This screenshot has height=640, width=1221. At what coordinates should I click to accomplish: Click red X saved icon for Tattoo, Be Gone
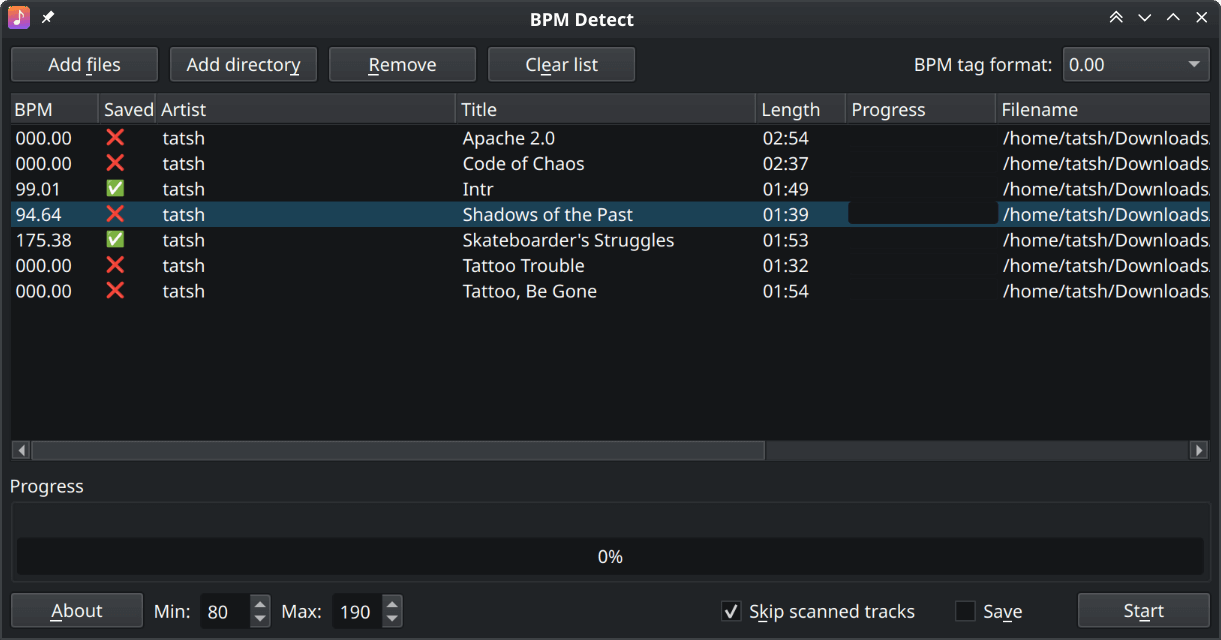115,291
